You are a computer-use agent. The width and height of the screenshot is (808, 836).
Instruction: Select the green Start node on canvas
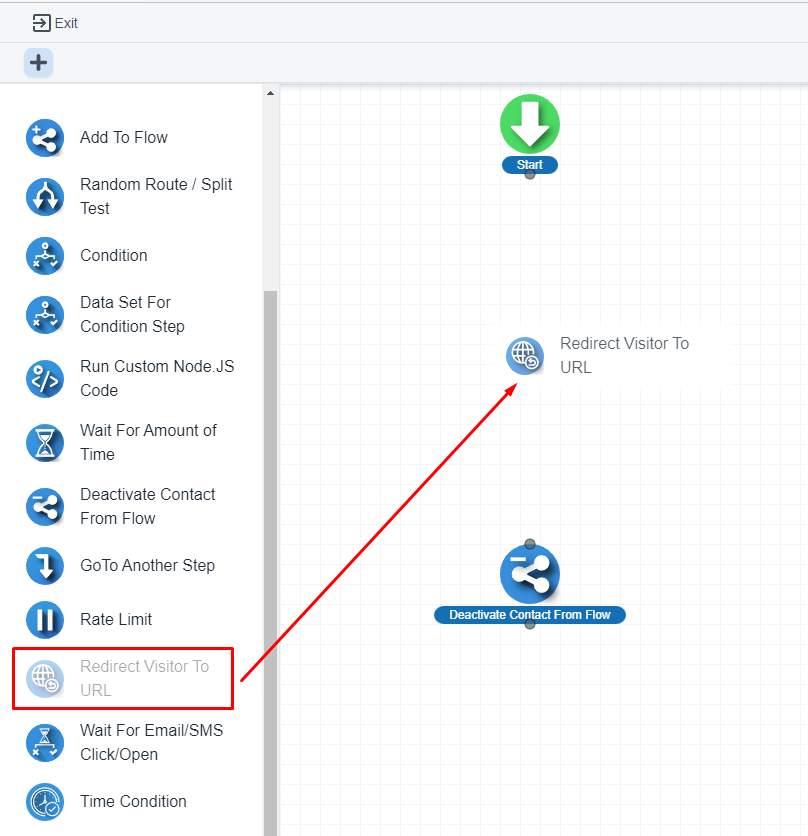click(530, 126)
